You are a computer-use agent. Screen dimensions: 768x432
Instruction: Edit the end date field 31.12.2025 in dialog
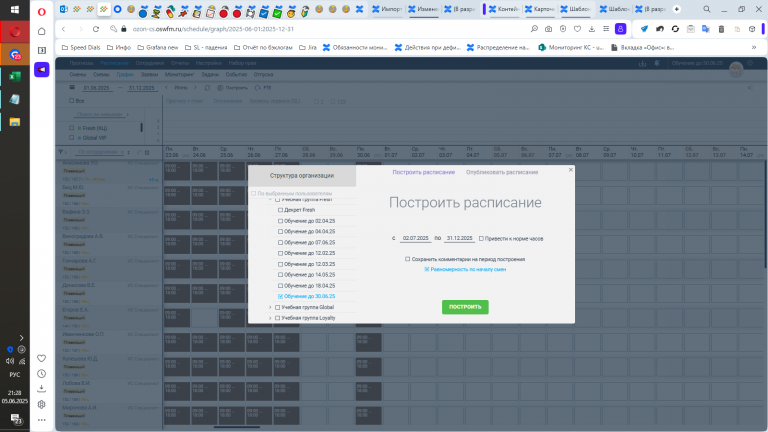pos(459,238)
